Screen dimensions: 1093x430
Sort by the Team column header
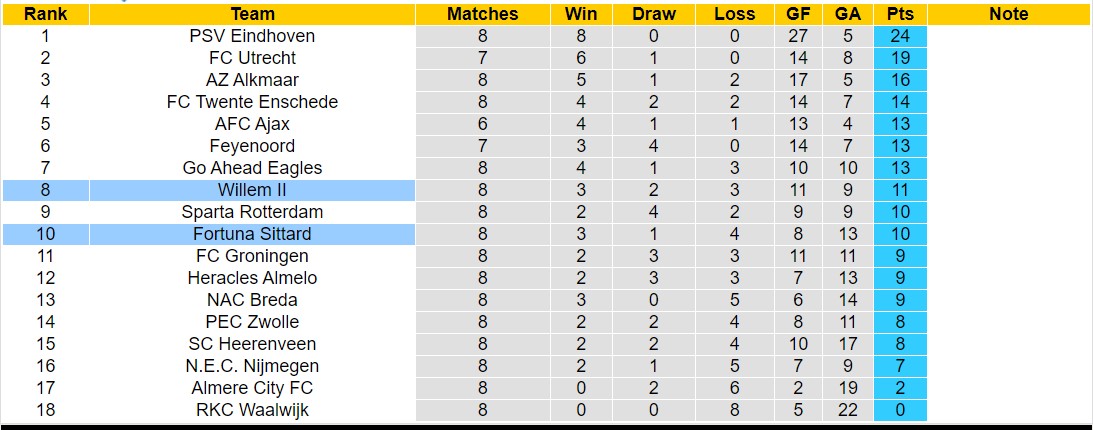point(252,14)
